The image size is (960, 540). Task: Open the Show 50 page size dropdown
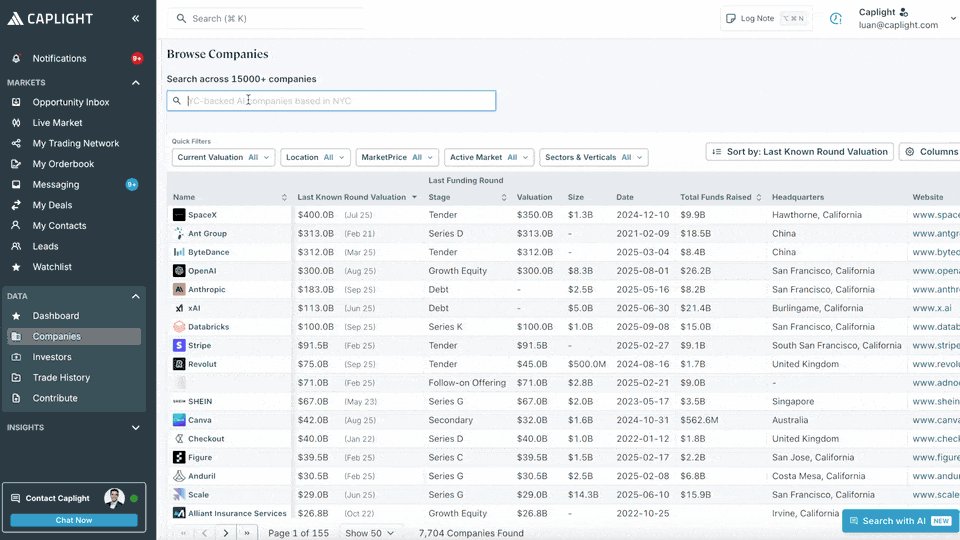(x=369, y=533)
